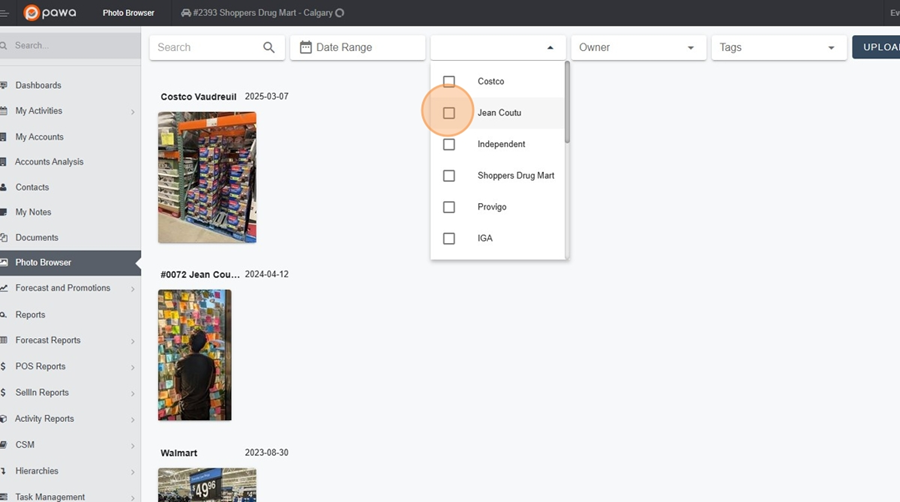Screen dimensions: 900x502
Task: Click the refresh circle icon after Calgary
Action: [340, 13]
